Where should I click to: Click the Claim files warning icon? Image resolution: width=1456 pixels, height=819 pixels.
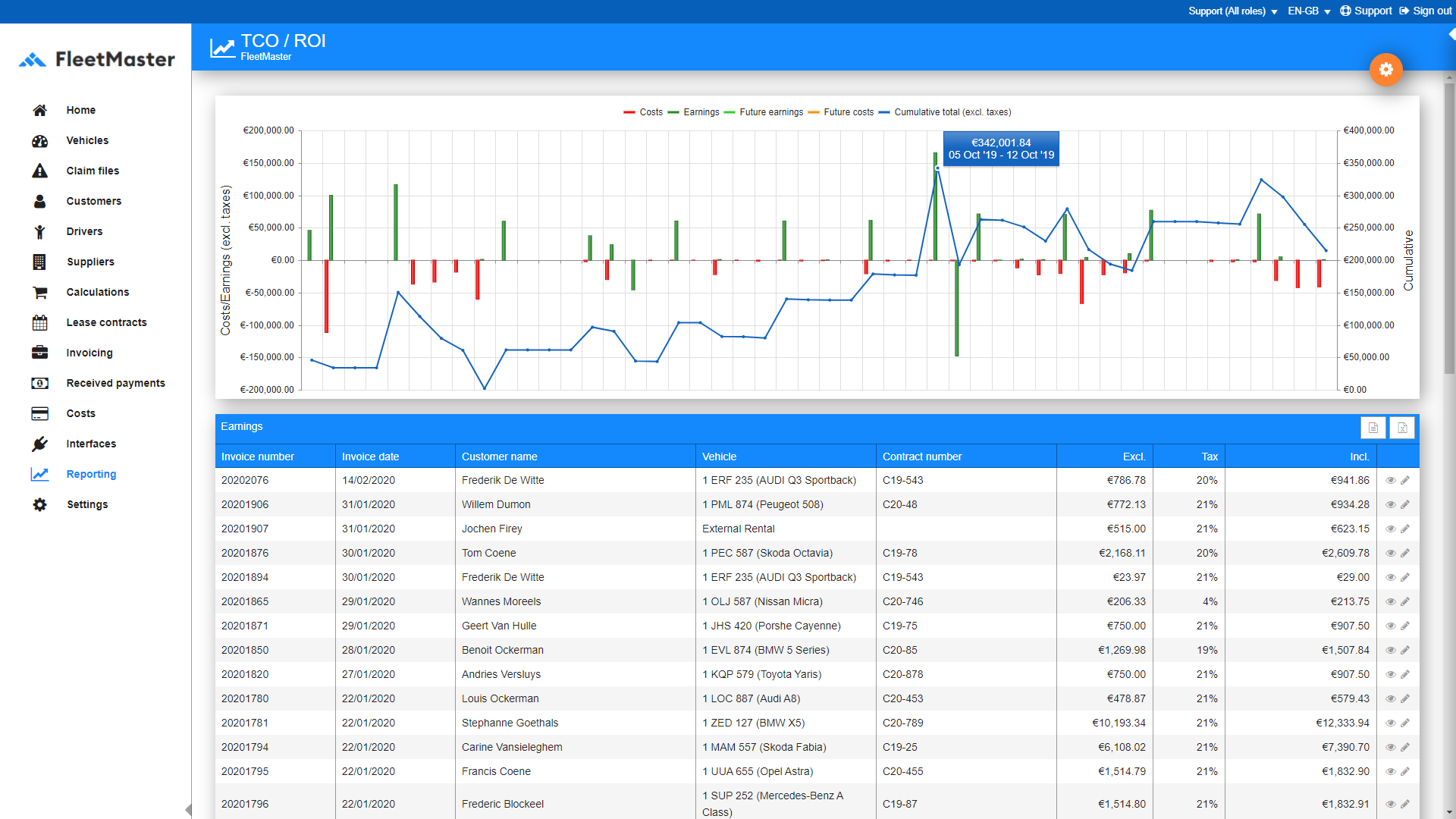pos(40,171)
